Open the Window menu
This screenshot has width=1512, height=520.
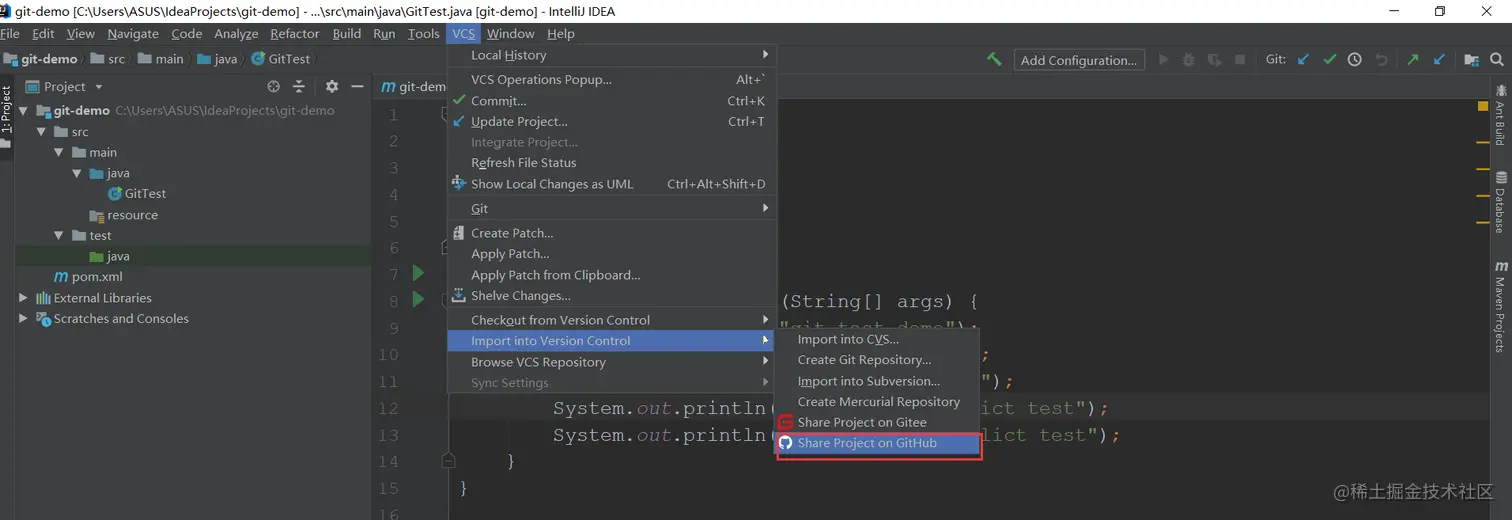(511, 33)
